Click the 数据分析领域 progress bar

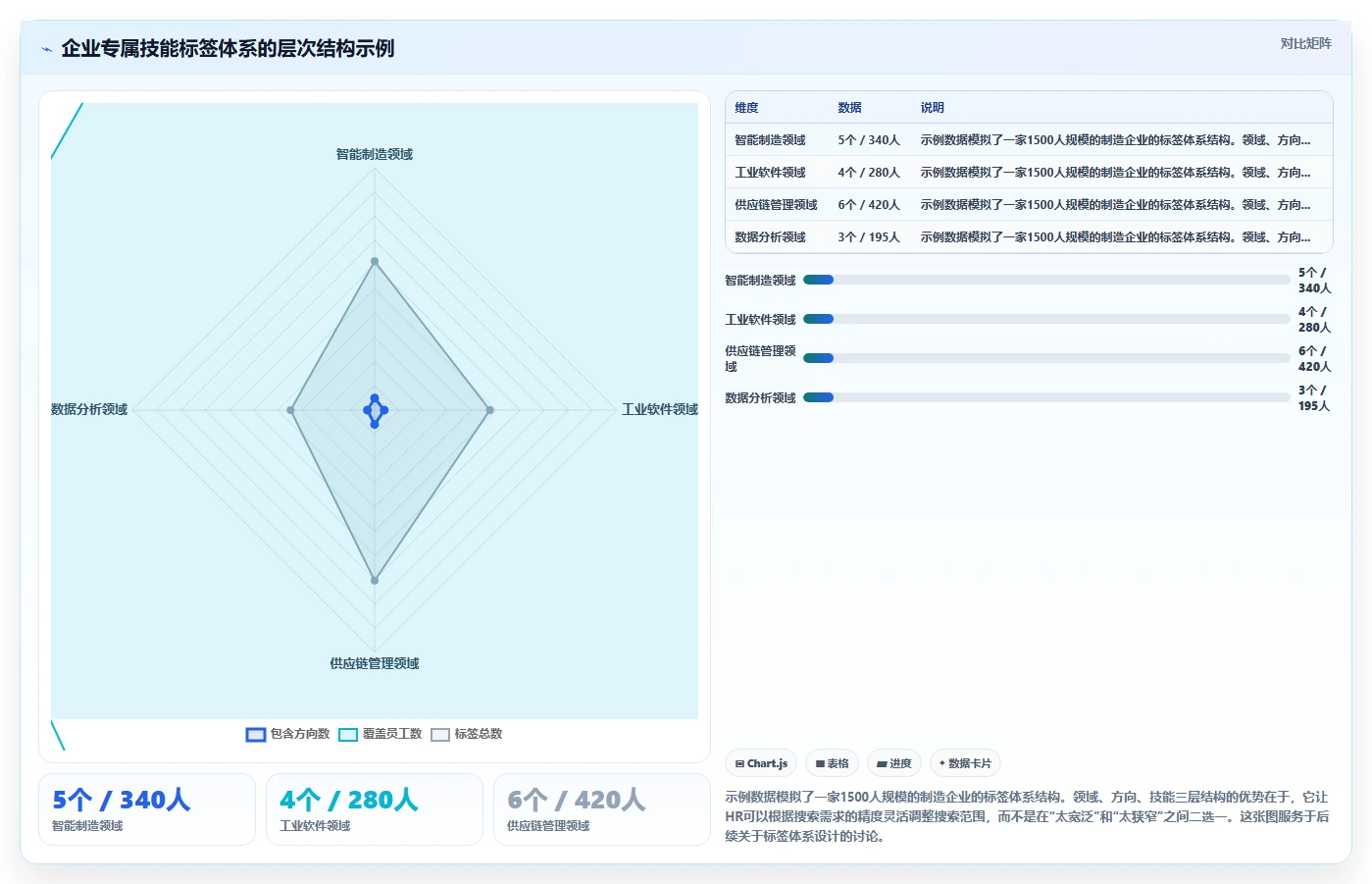coord(1046,397)
